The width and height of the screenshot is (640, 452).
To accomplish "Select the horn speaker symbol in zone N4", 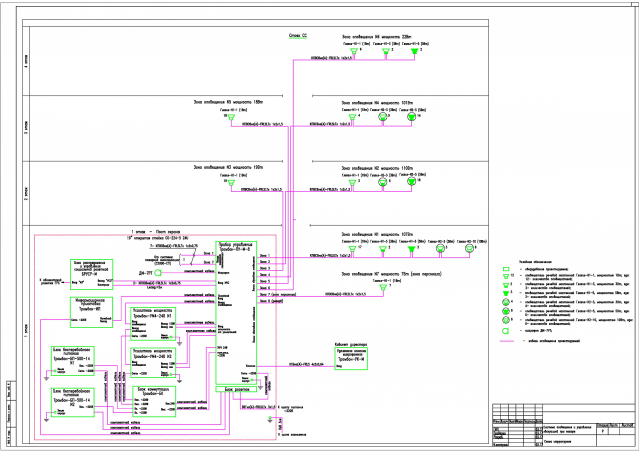I will [353, 117].
